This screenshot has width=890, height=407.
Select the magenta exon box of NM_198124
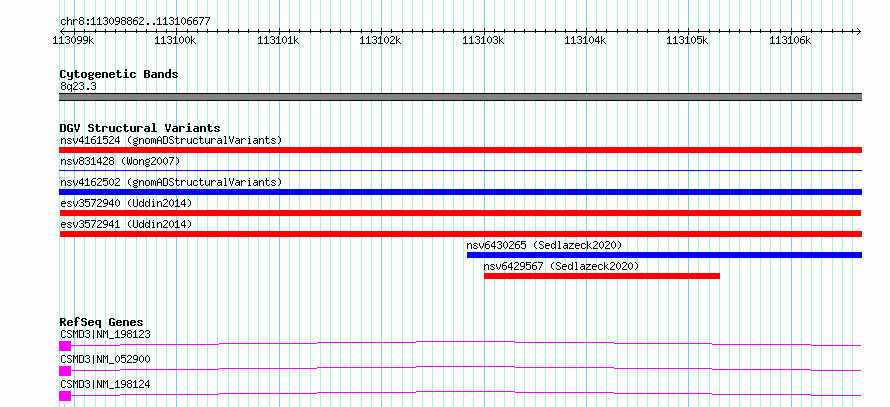pyautogui.click(x=65, y=396)
